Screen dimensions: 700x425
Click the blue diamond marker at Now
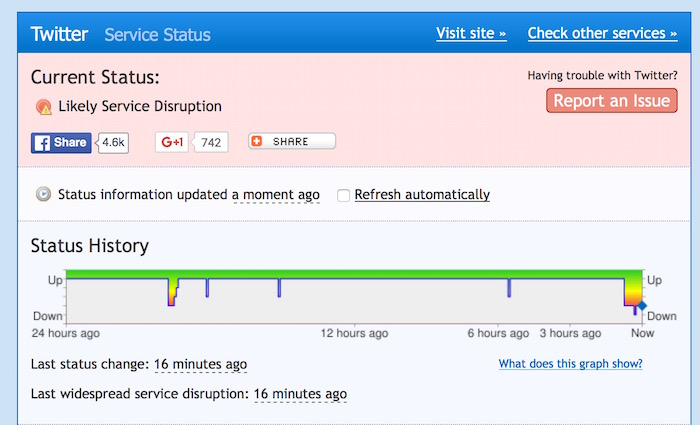[642, 306]
